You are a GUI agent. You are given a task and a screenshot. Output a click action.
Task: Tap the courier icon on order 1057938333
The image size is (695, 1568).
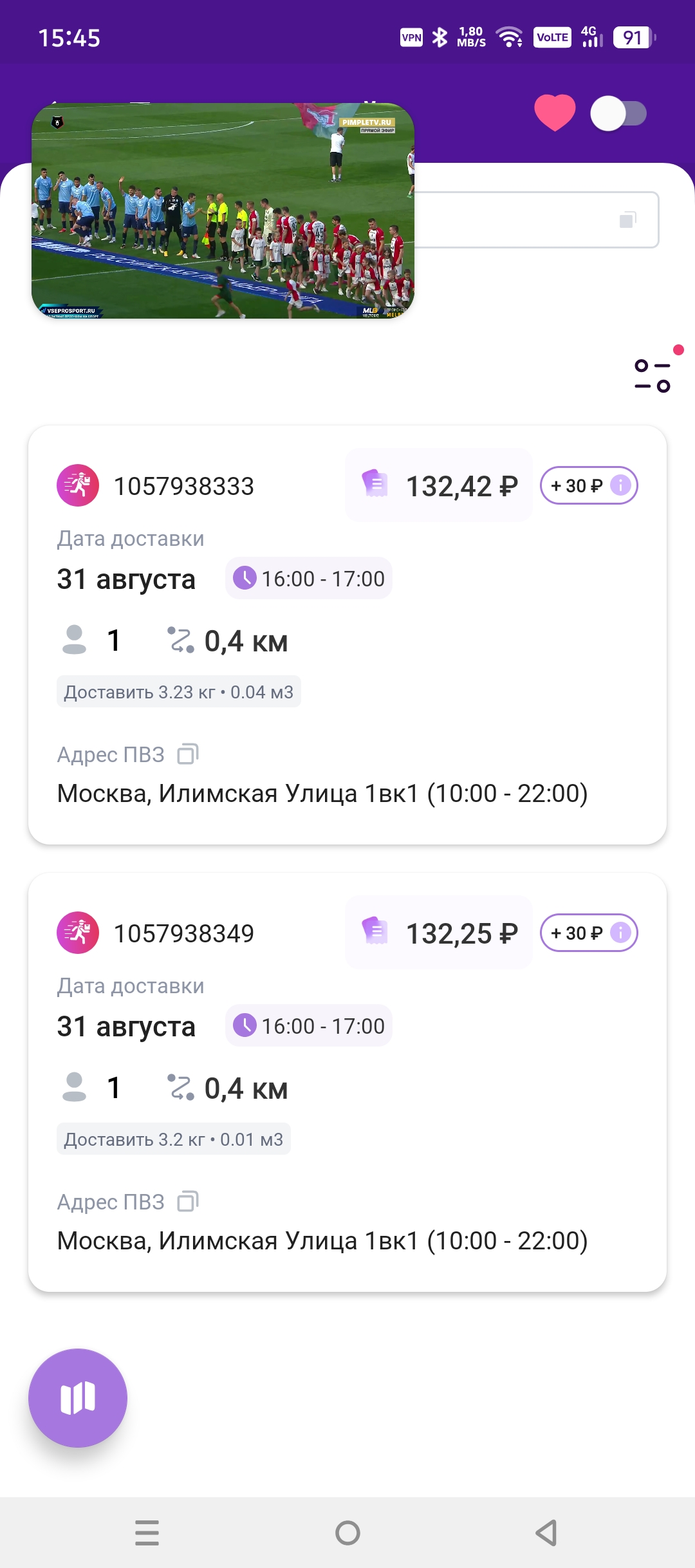[x=78, y=485]
